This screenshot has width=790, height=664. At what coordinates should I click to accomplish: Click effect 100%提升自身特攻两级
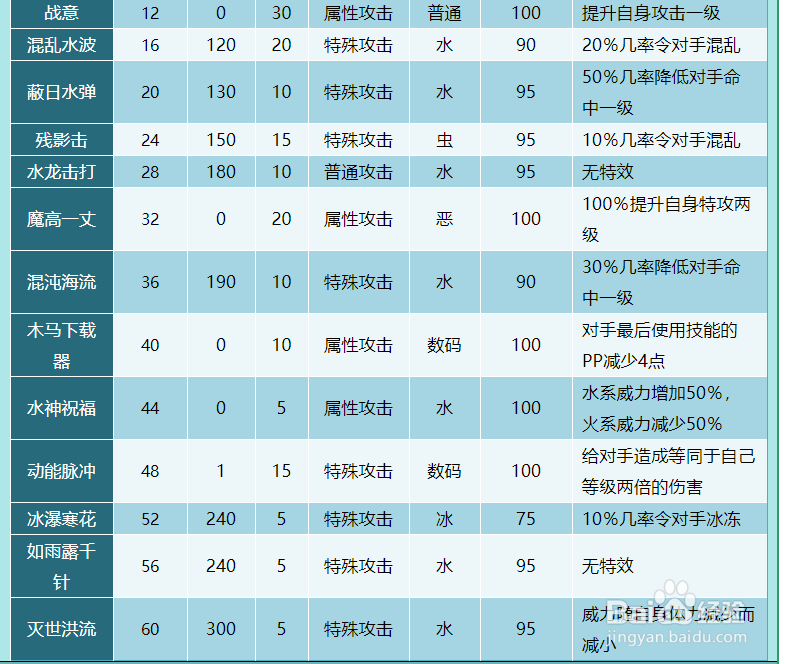coord(666,219)
